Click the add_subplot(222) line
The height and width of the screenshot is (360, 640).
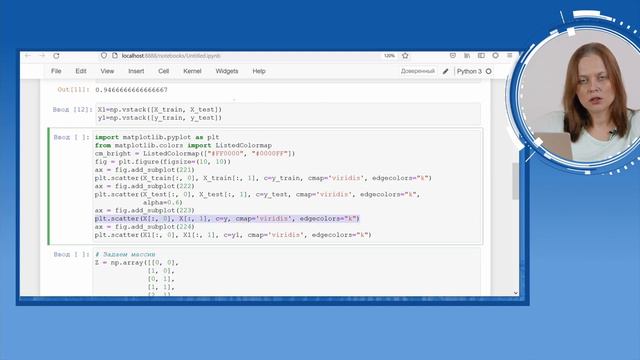tap(144, 186)
